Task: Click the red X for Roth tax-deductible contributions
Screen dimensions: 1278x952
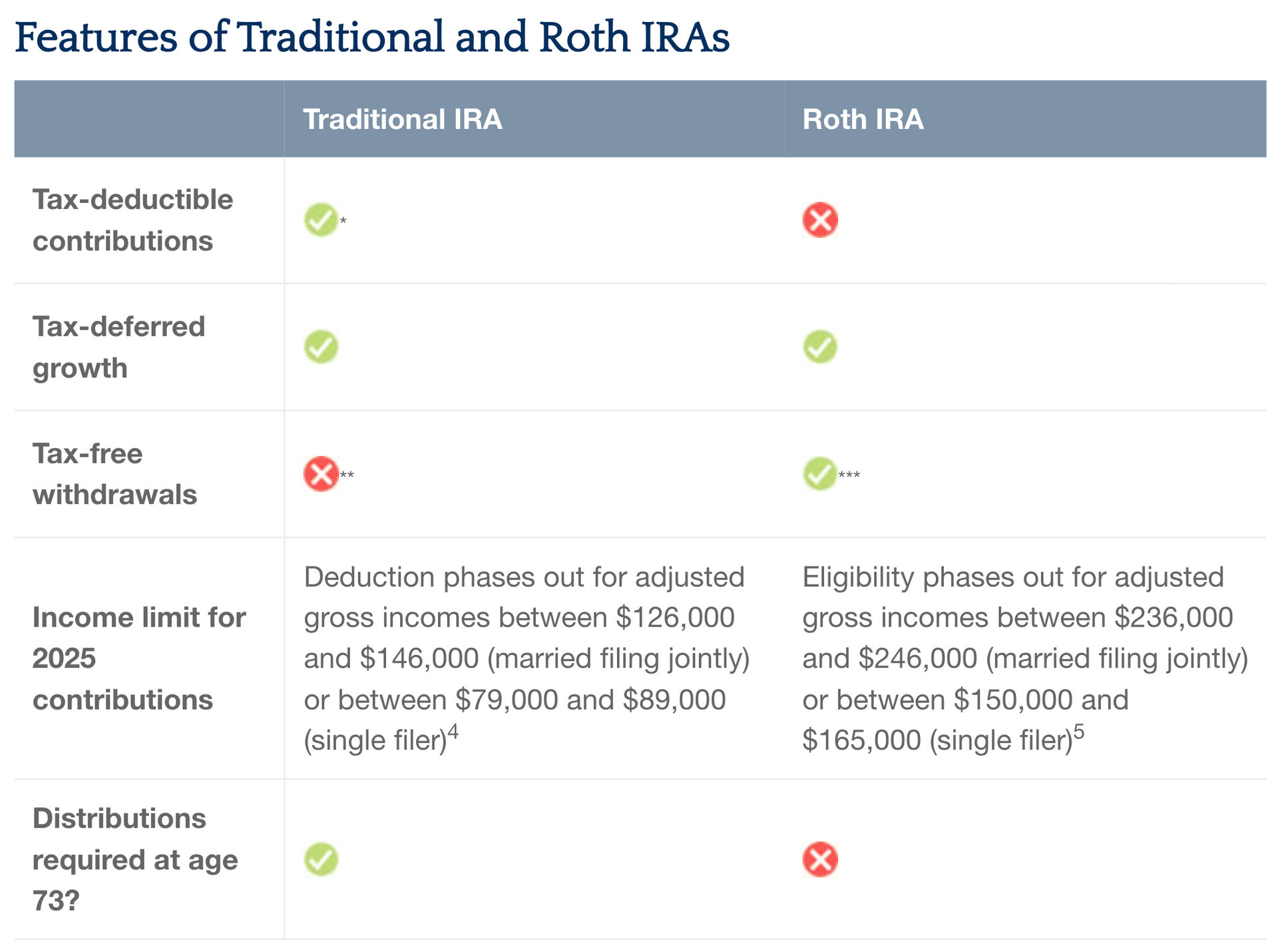Action: coord(820,220)
